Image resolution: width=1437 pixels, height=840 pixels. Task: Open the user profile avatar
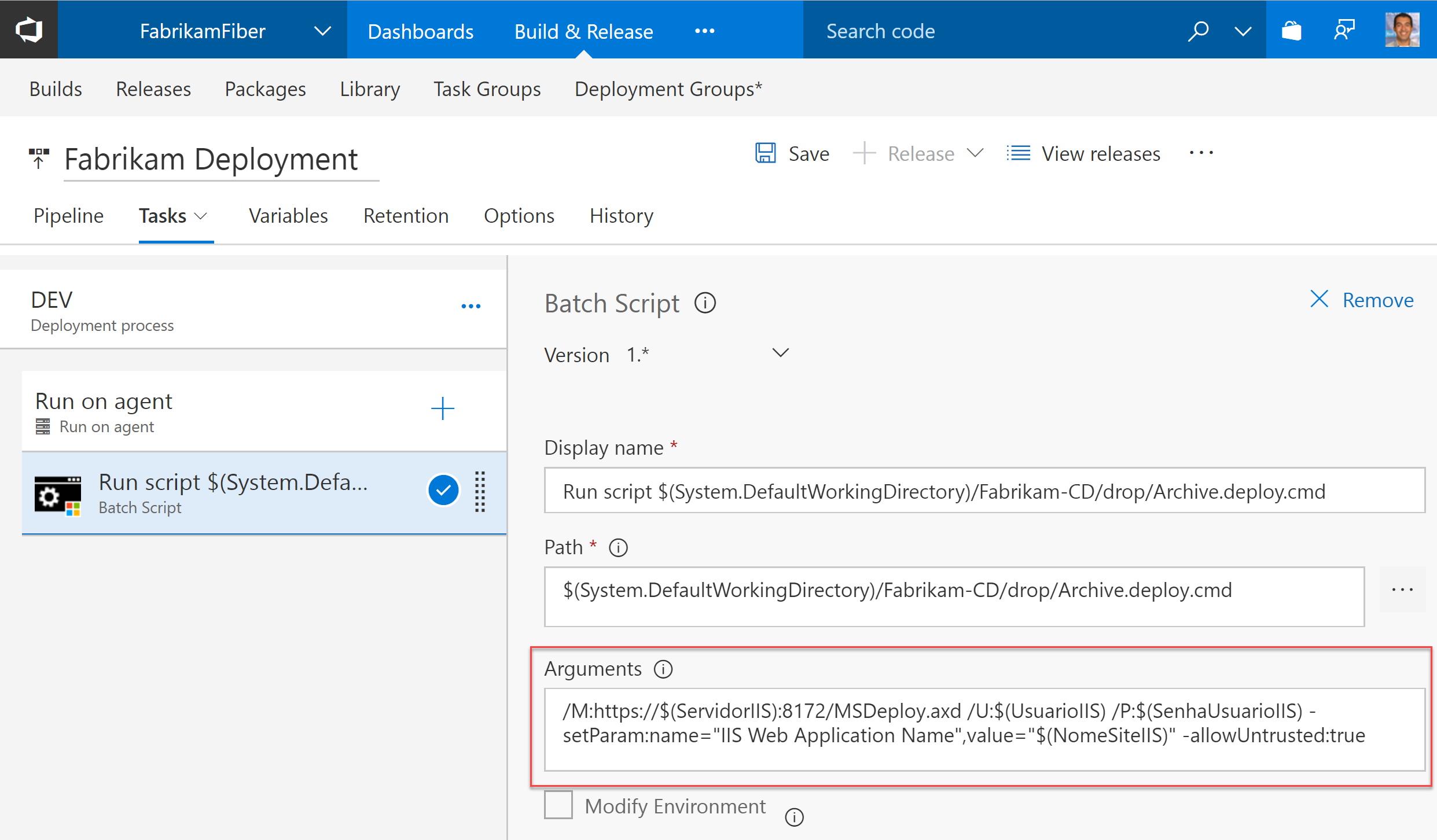pyautogui.click(x=1402, y=30)
